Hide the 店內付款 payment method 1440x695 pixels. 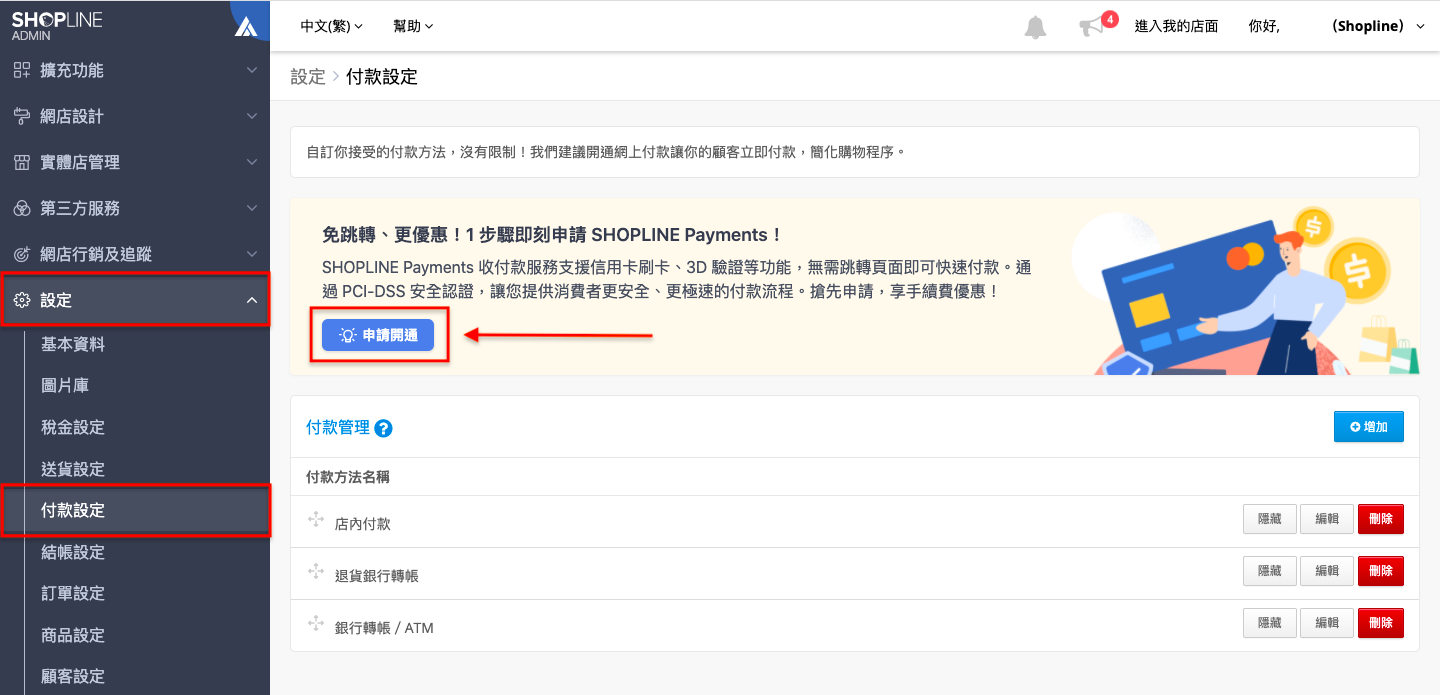pos(1269,519)
